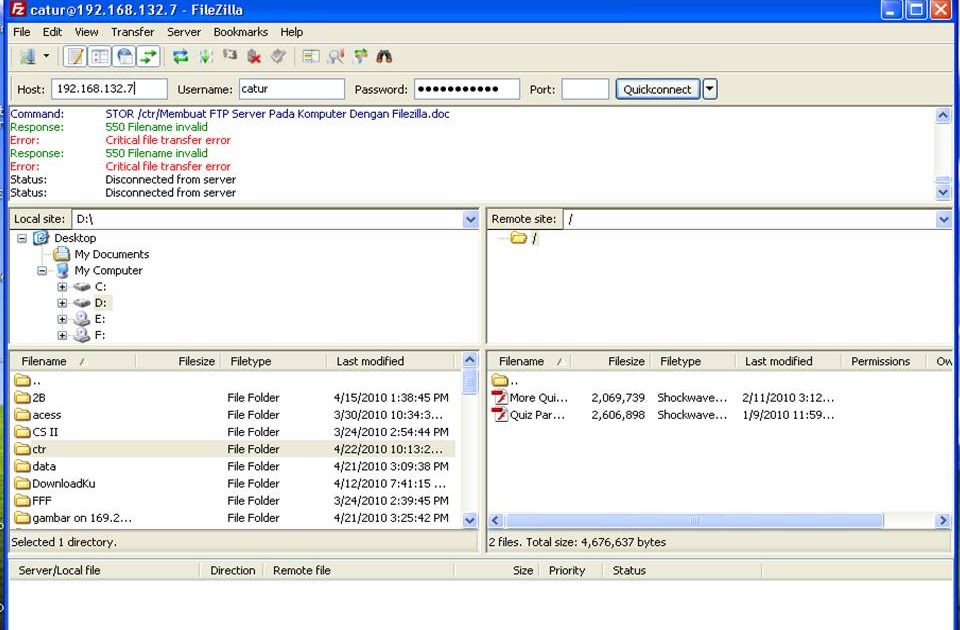Click the Process queue toolbar icon

pyautogui.click(x=206, y=57)
